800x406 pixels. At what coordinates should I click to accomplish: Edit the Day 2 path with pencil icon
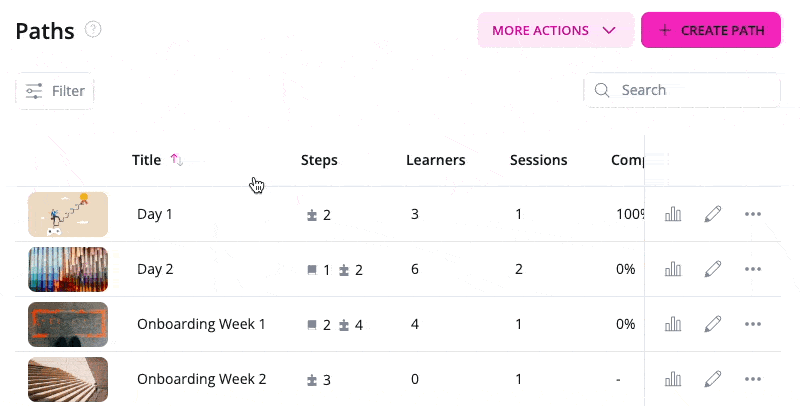[713, 269]
